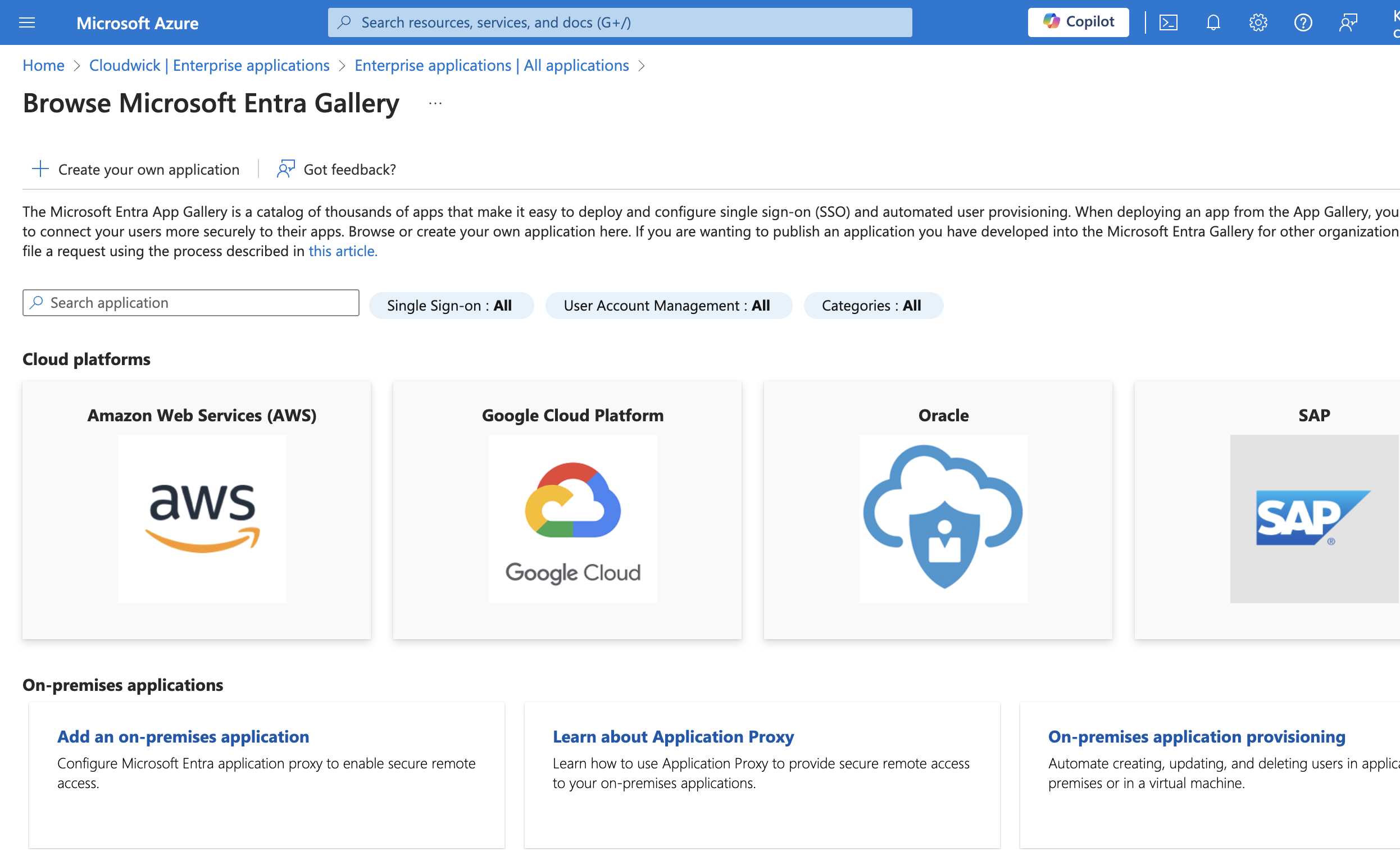Select the Google Cloud Platform card title
Image resolution: width=1400 pixels, height=865 pixels.
tap(572, 415)
